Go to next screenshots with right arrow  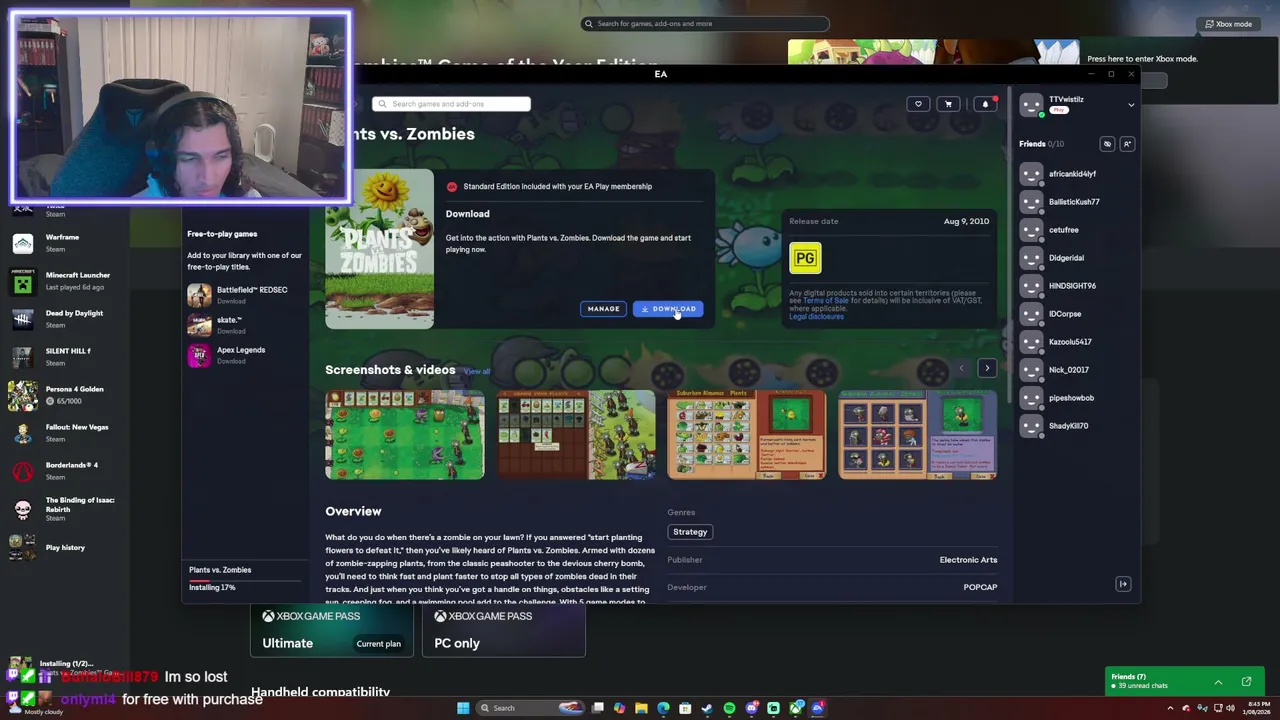tap(987, 368)
